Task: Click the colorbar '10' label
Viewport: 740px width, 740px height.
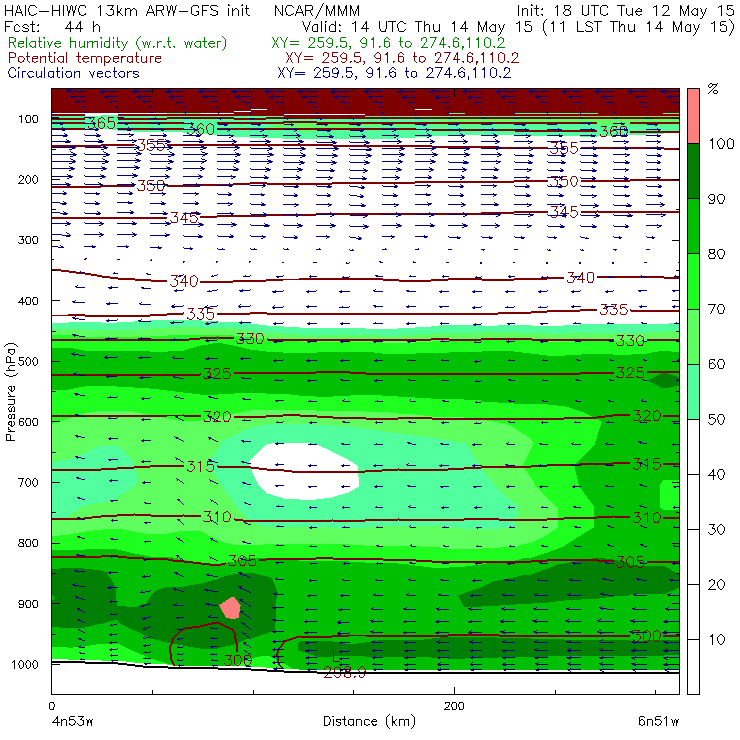Action: coord(716,640)
